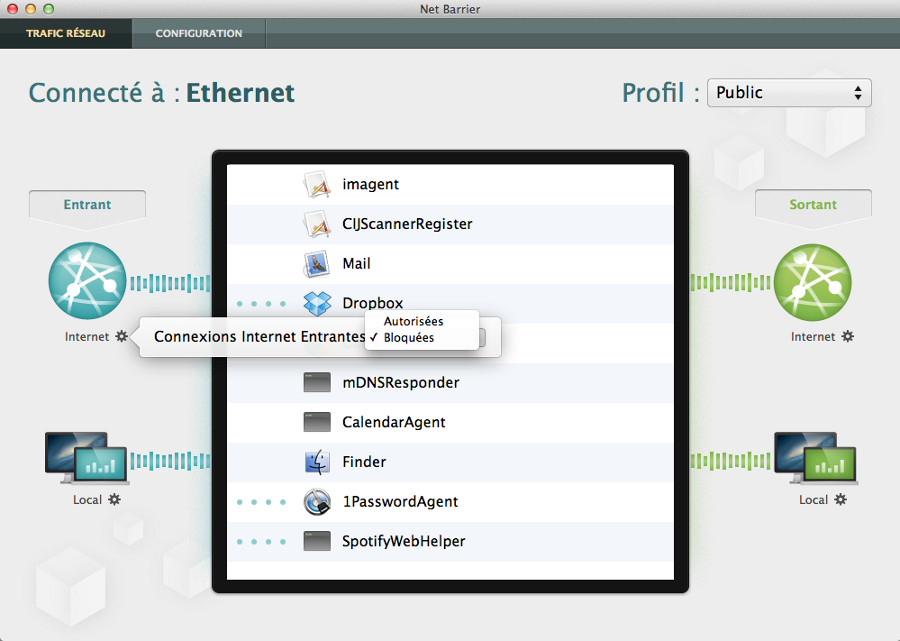The height and width of the screenshot is (641, 900).
Task: Open settings gear for outgoing Local
Action: [840, 499]
